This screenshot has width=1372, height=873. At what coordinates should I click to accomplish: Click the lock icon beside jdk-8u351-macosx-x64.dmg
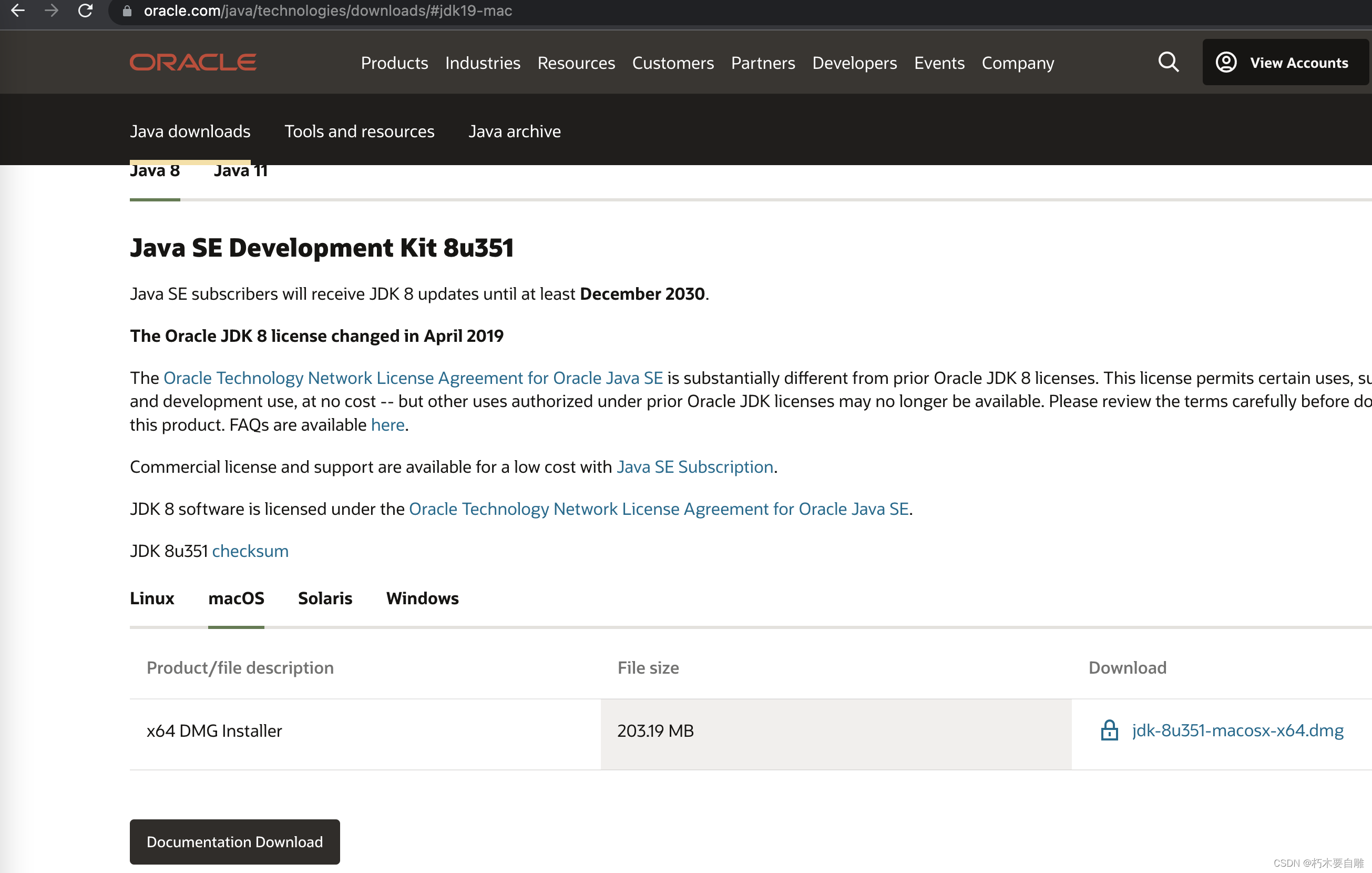pos(1109,730)
